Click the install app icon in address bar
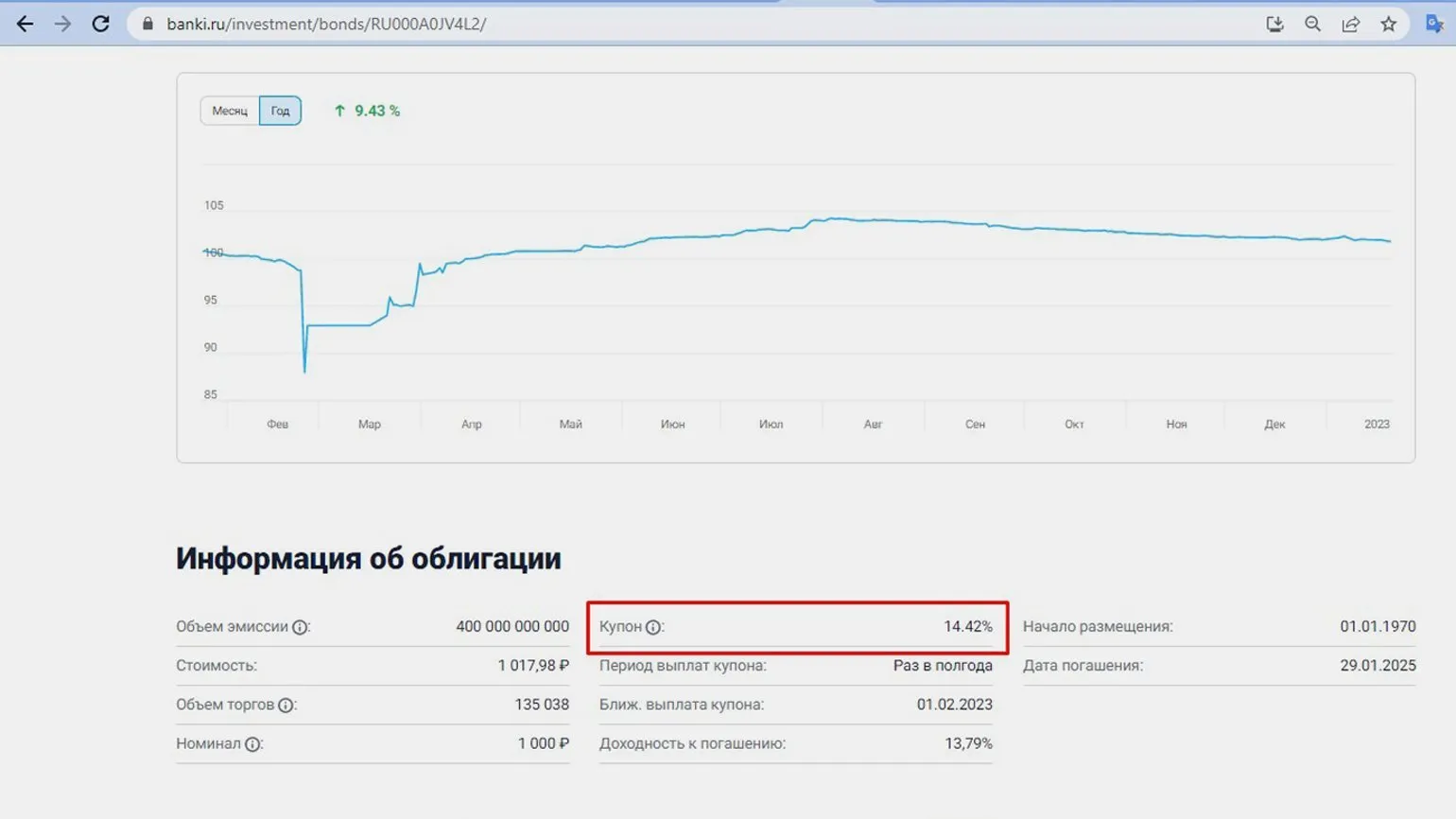Viewport: 1456px width, 819px height. click(1274, 24)
